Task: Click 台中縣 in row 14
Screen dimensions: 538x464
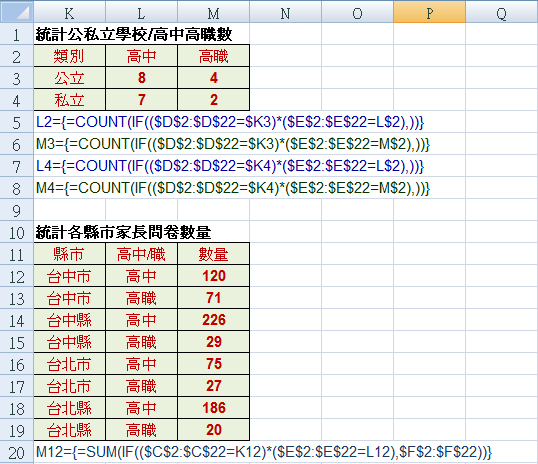Action: (x=69, y=320)
